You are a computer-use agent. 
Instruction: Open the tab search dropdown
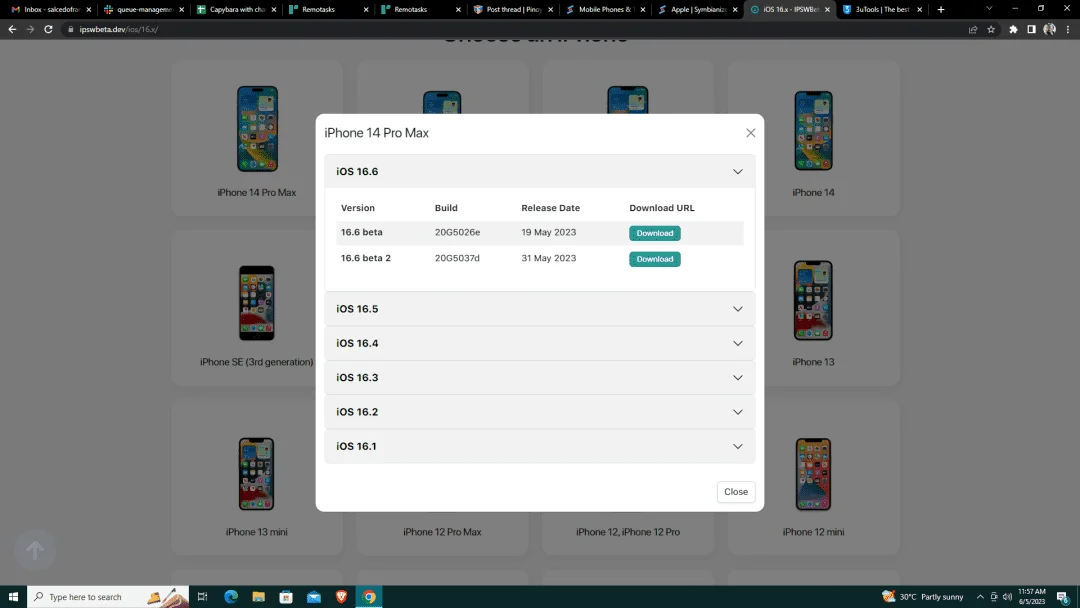click(x=989, y=9)
